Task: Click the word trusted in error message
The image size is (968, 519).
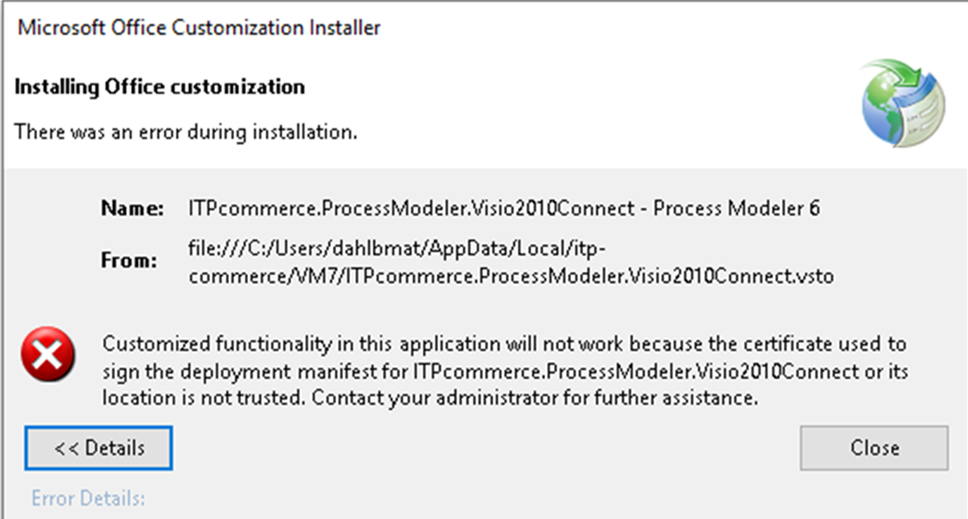Action: tap(275, 398)
